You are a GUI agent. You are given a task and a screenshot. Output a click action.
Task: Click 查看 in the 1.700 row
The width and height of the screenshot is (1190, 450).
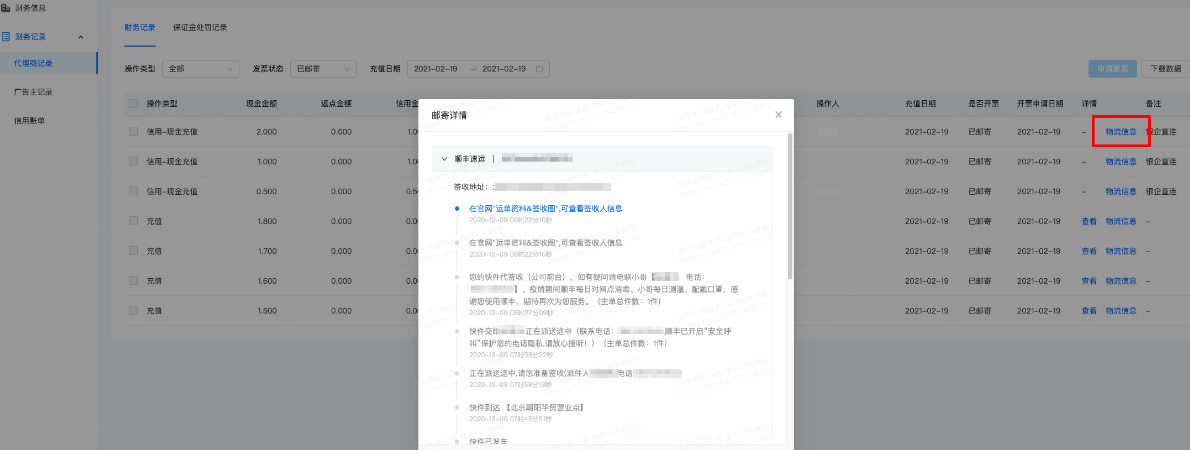(1089, 250)
